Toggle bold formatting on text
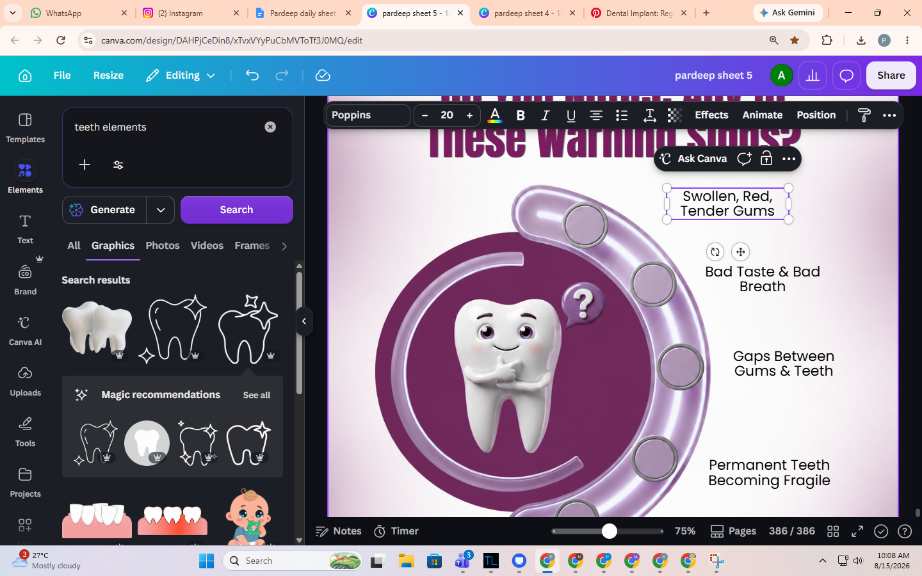Image resolution: width=922 pixels, height=576 pixels. coord(520,115)
